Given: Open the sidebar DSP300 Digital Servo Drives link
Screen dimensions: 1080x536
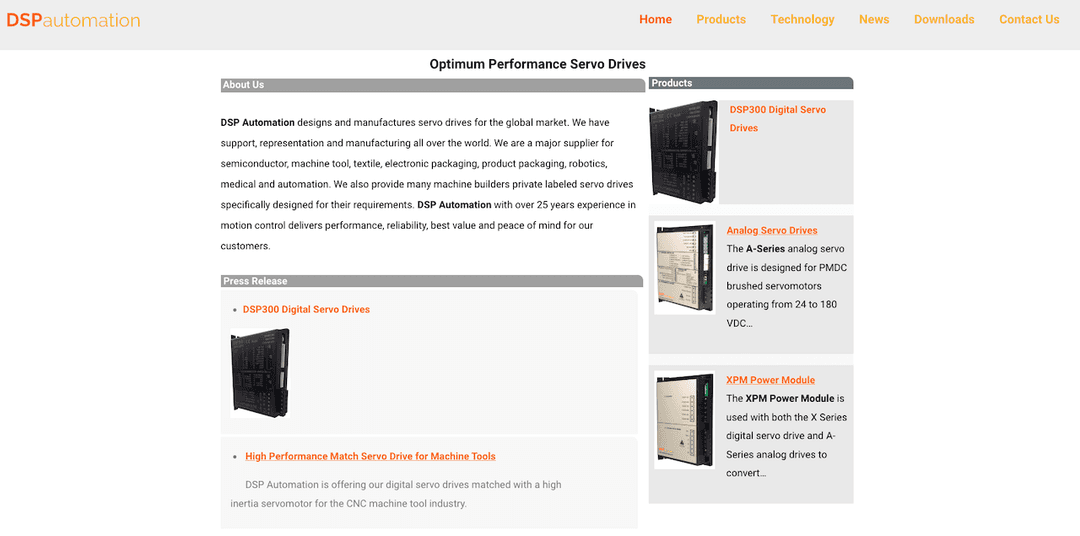Looking at the screenshot, I should pyautogui.click(x=778, y=118).
